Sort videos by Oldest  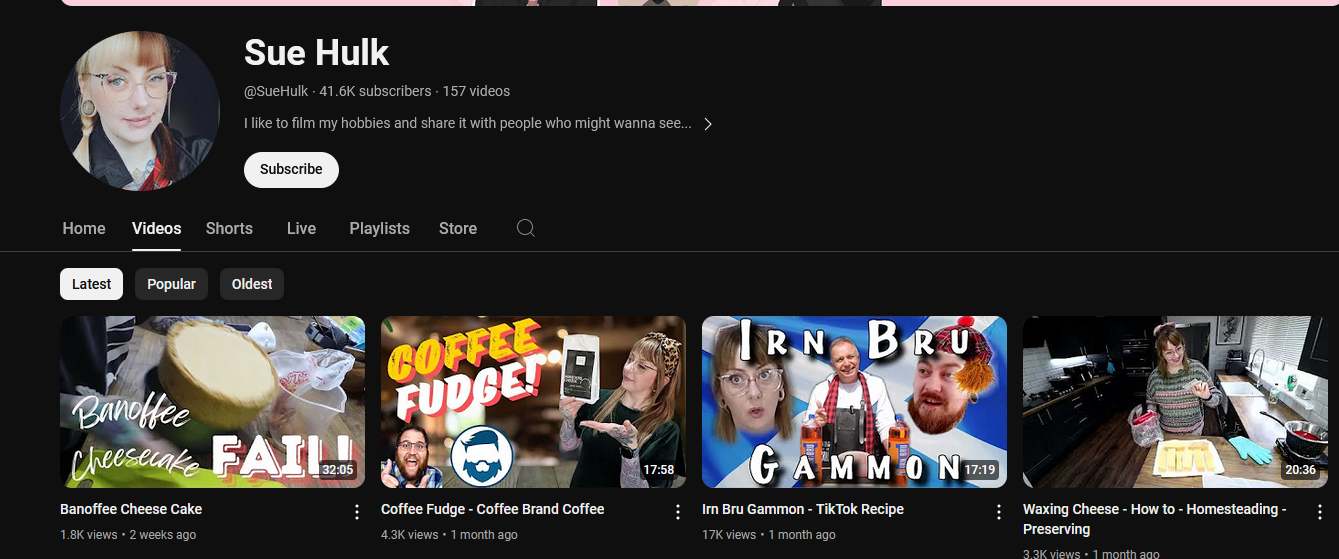coord(252,284)
